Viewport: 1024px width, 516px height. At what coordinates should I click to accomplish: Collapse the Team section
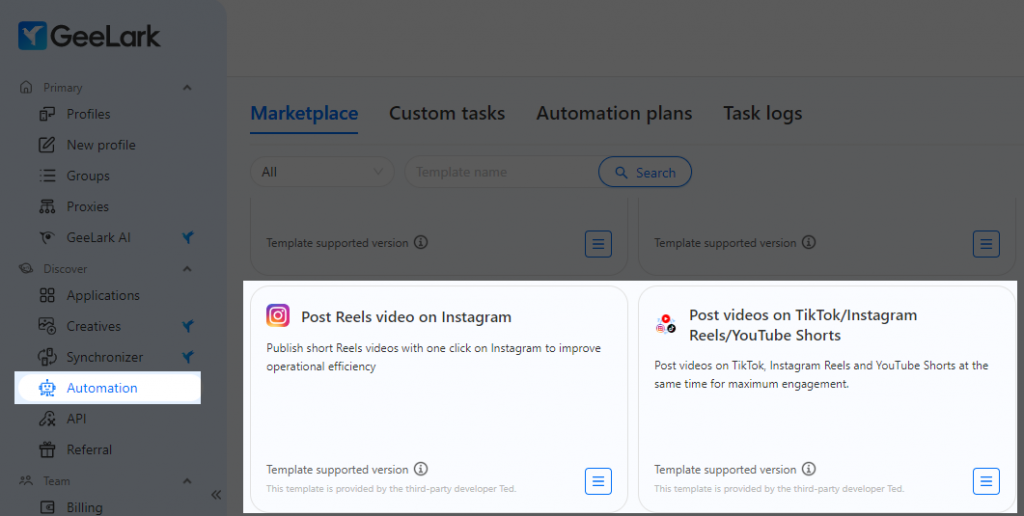tap(187, 481)
